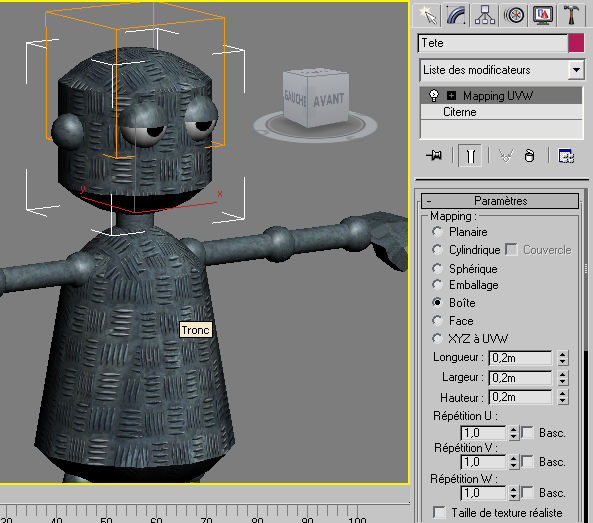Click the Répétition V value field

click(x=483, y=462)
